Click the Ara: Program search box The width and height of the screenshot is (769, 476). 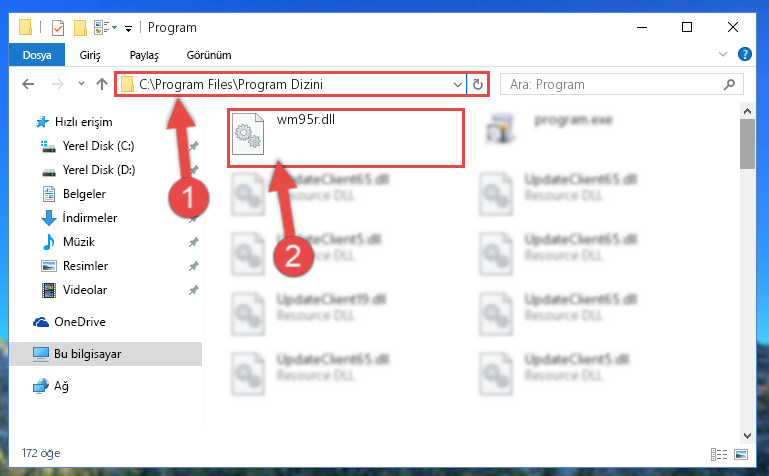(x=621, y=84)
